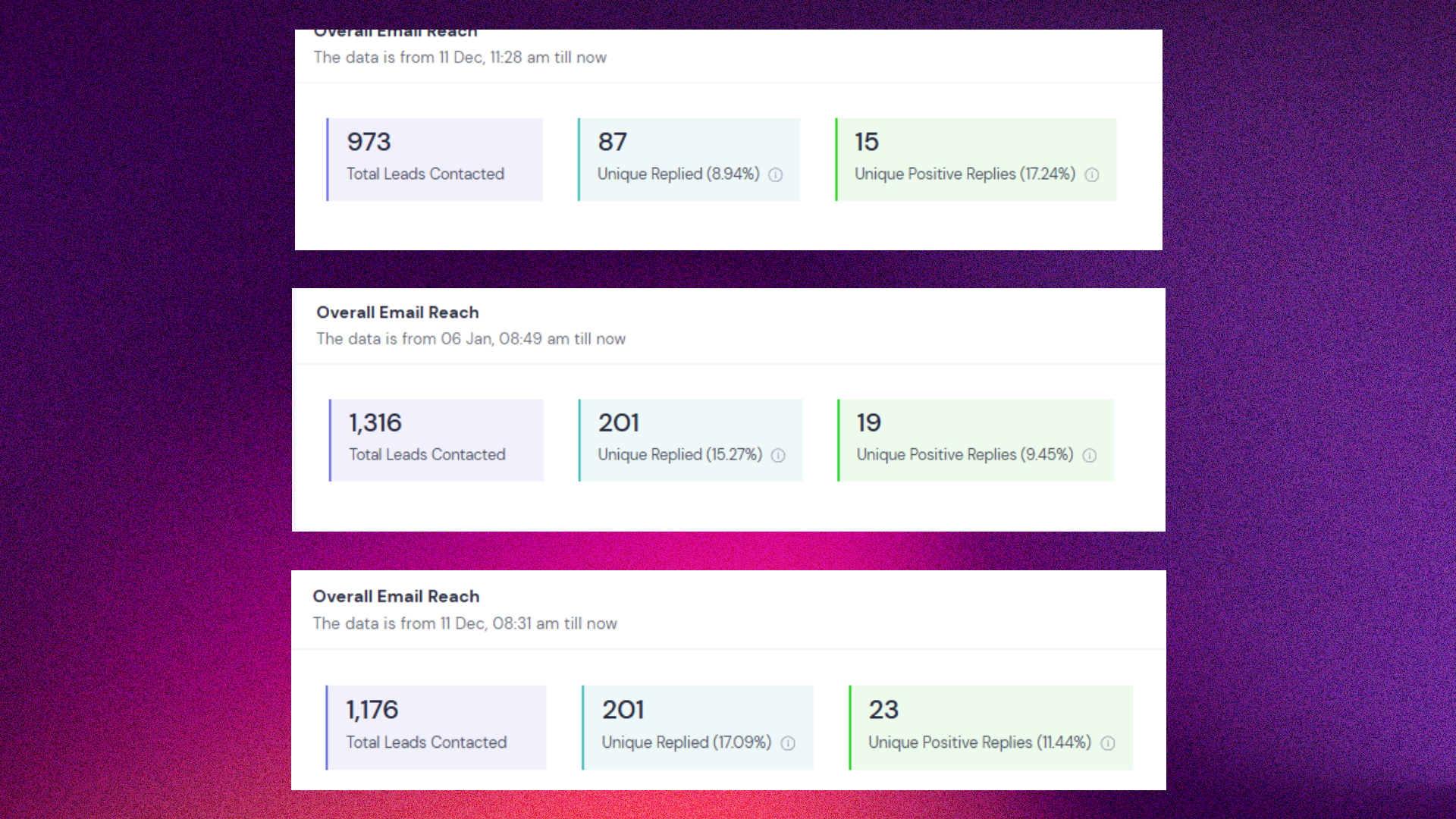Click the 1,176 Total Leads Contacted card
Screen dimensions: 1456x819
click(x=436, y=727)
